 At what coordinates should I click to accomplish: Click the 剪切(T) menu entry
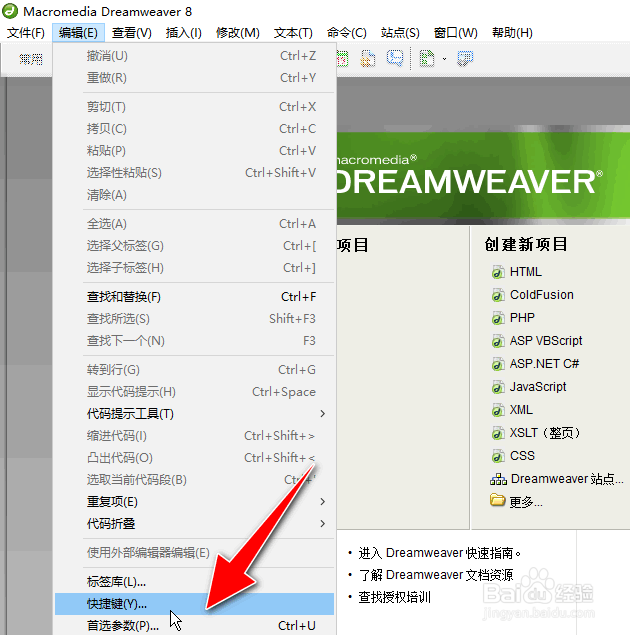[x=194, y=107]
